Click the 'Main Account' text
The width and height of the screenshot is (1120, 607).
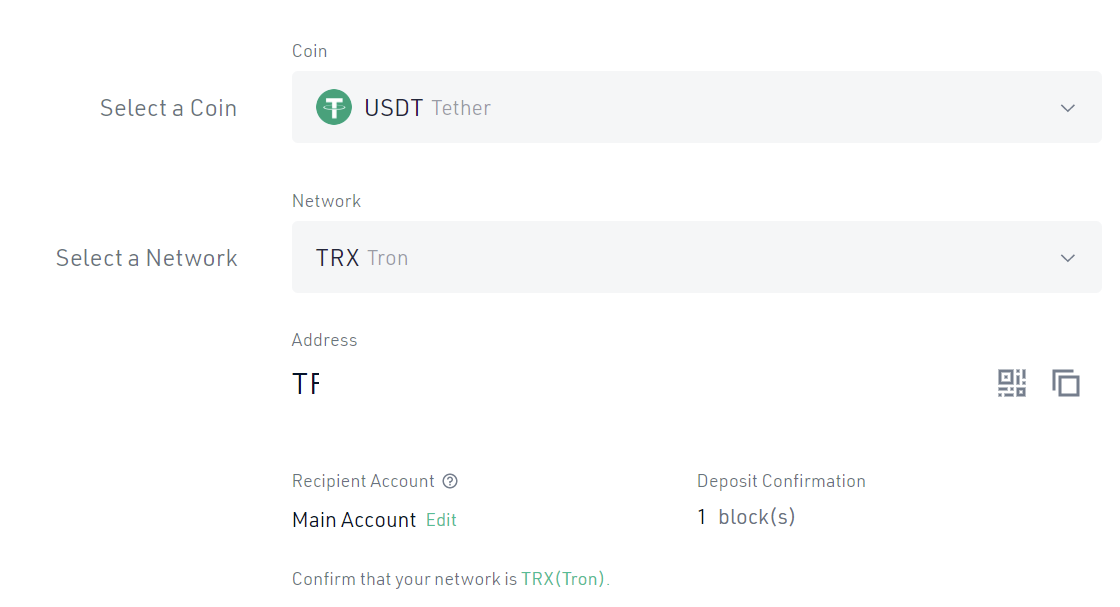354,520
